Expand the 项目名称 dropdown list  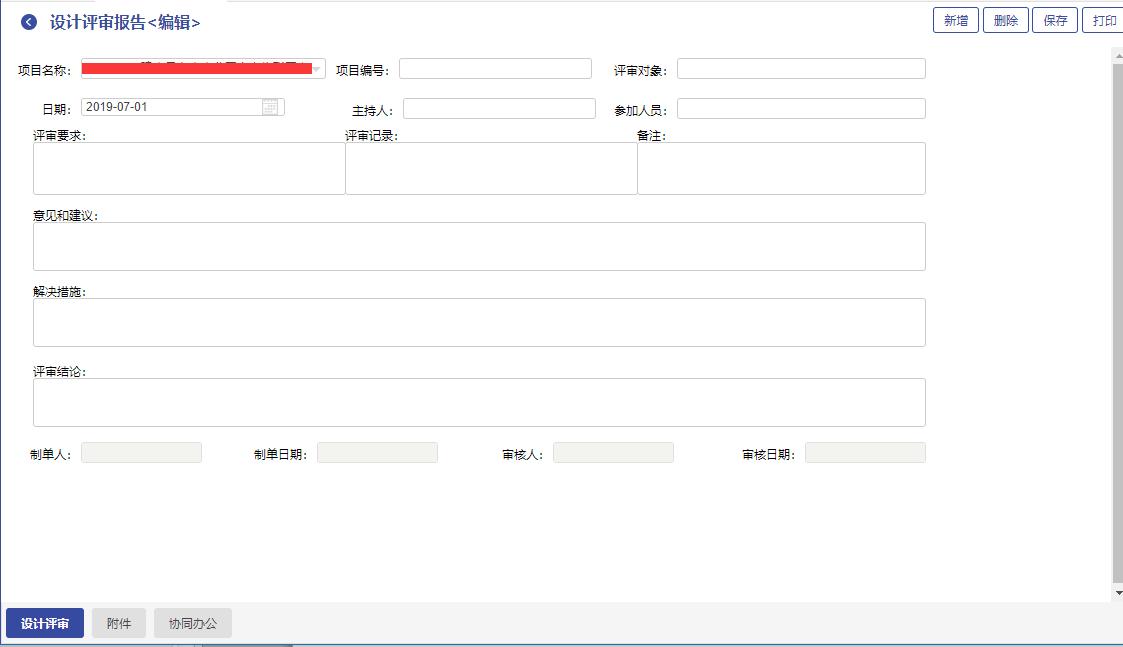click(317, 69)
